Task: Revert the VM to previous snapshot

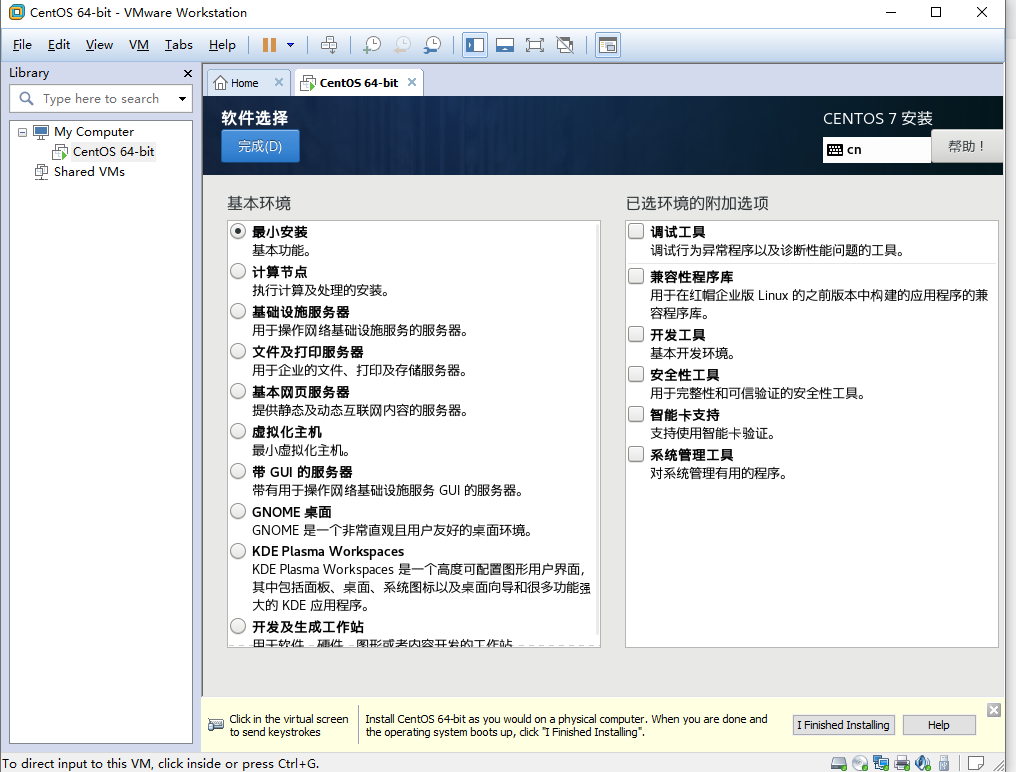Action: point(402,45)
